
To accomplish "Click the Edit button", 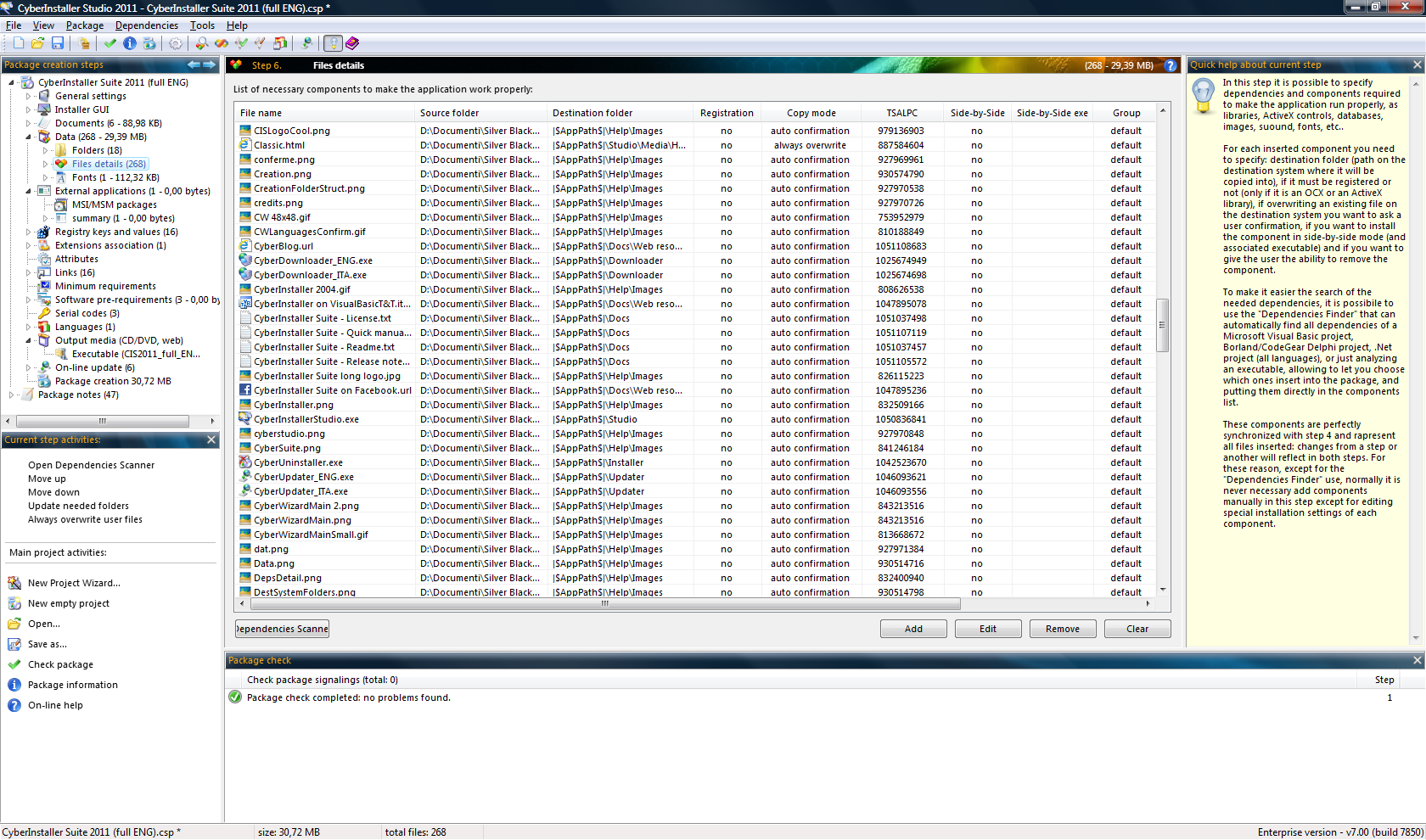I will (x=988, y=629).
